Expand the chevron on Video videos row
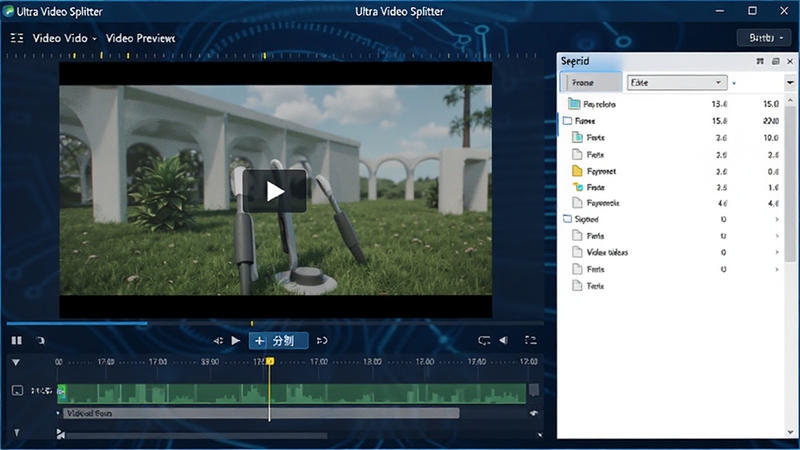The height and width of the screenshot is (450, 800). coord(777,253)
